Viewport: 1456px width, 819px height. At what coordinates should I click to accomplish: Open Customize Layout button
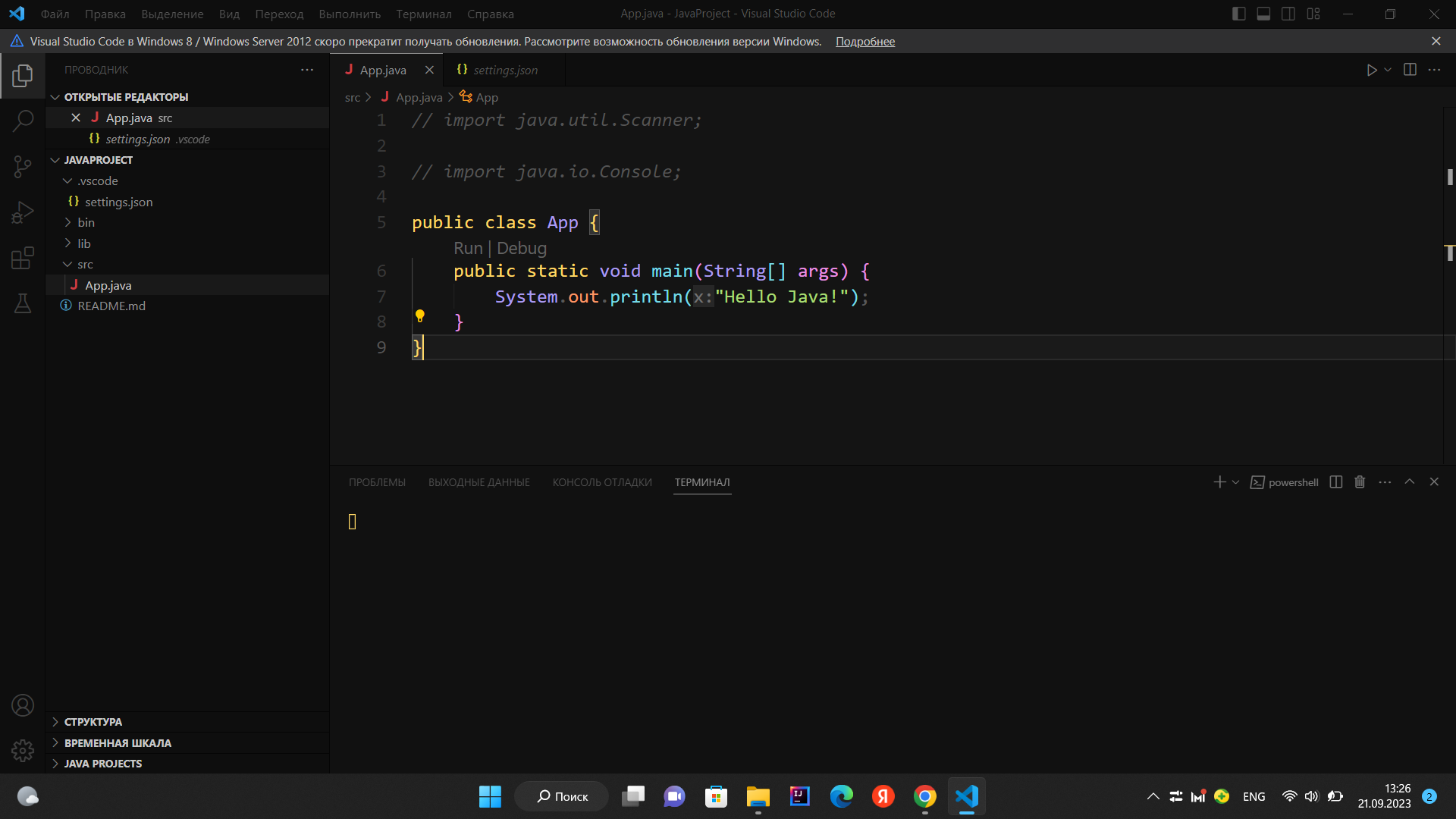1313,14
